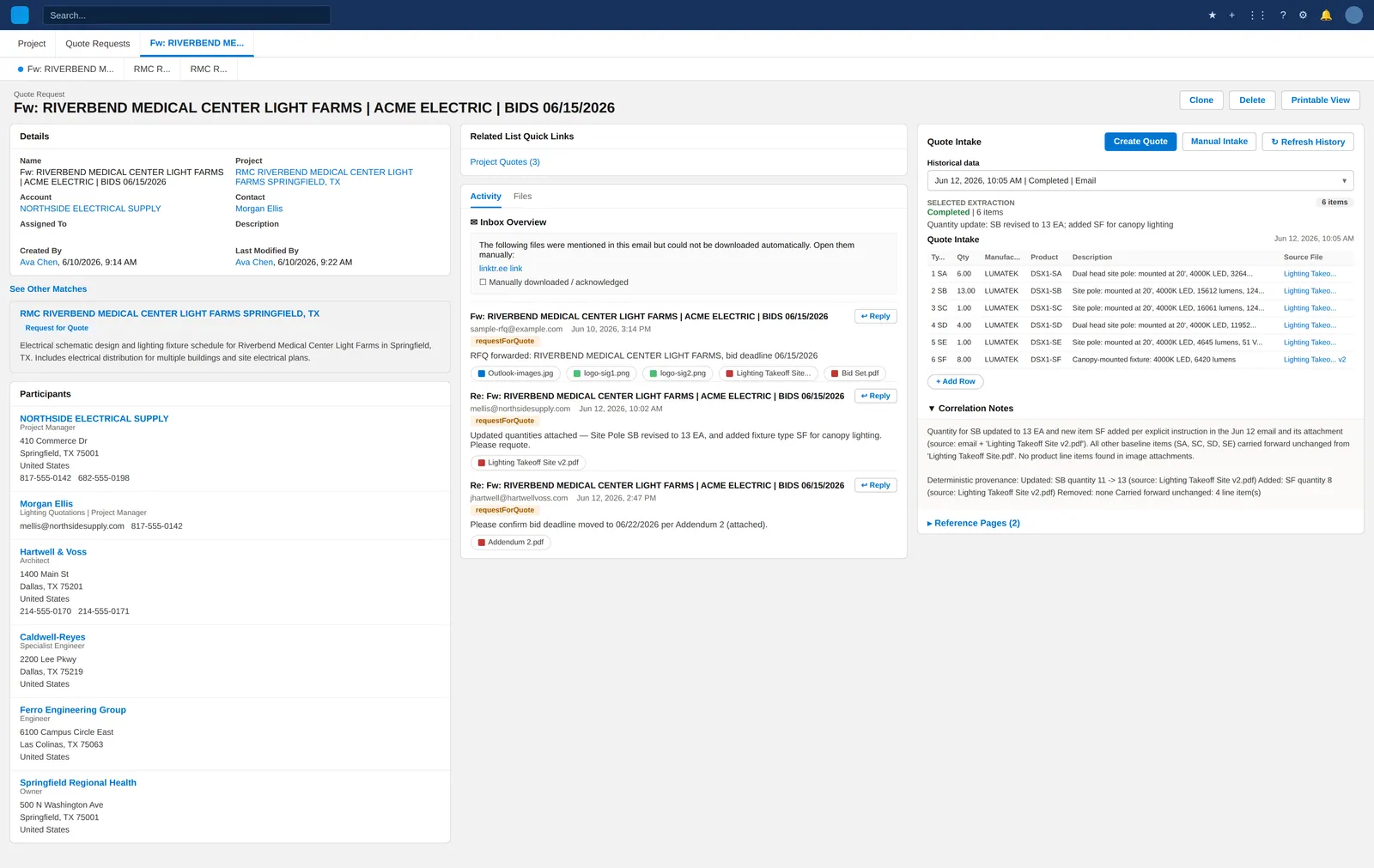Click the Manual Intake button

pyautogui.click(x=1219, y=142)
